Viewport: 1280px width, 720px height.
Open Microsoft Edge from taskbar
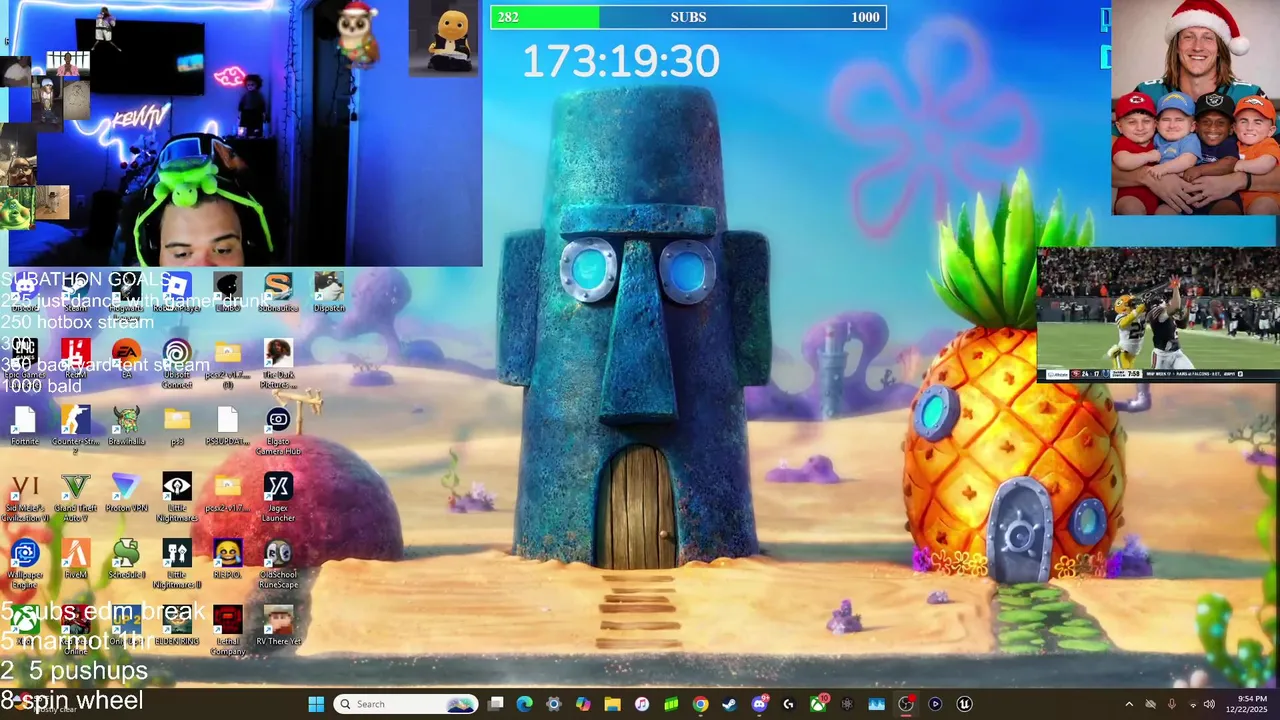[525, 704]
